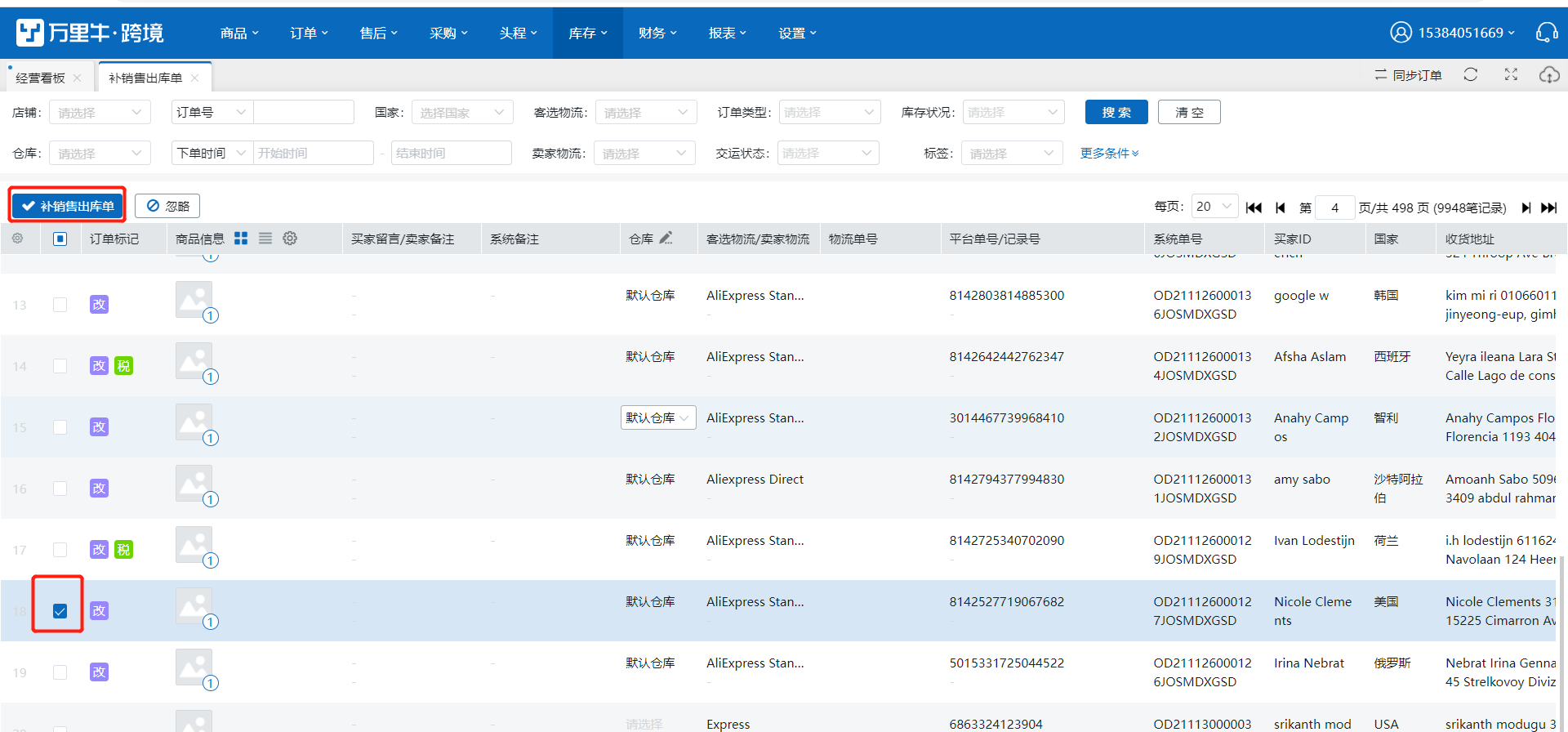Click the 忽略 button
The height and width of the screenshot is (732, 1568).
coord(167,206)
